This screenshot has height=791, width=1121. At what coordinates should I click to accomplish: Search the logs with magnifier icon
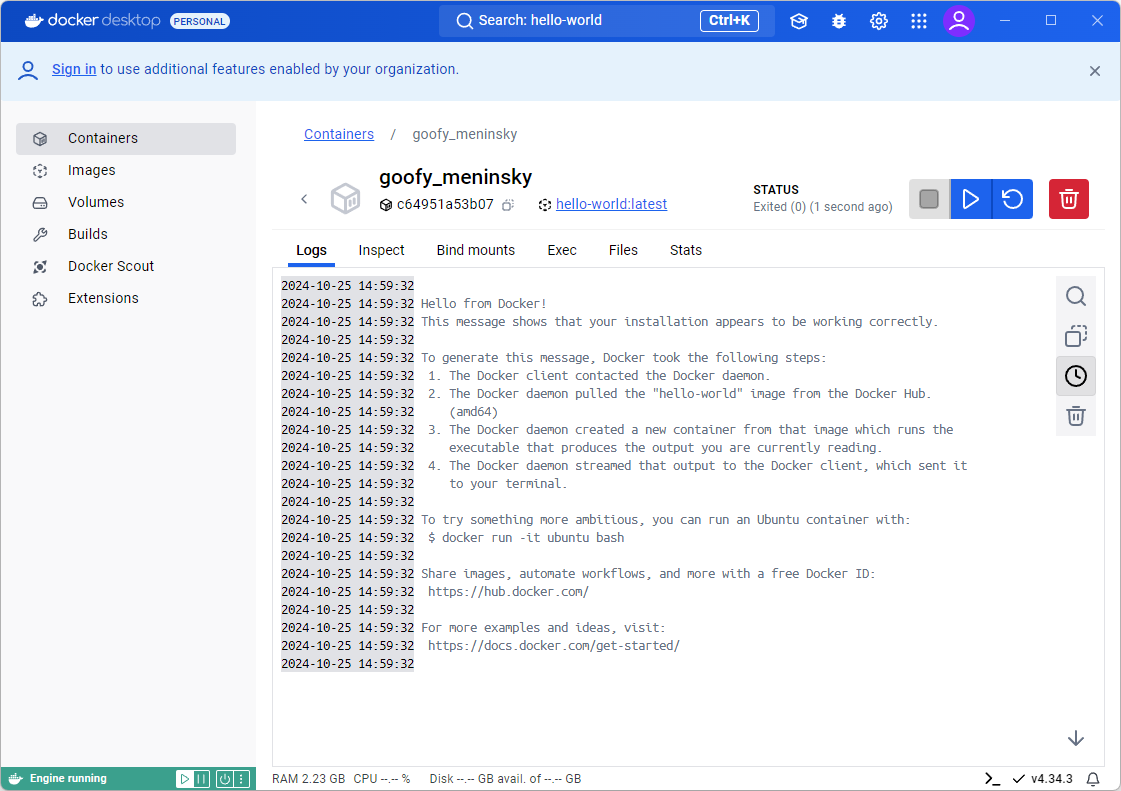click(x=1075, y=296)
